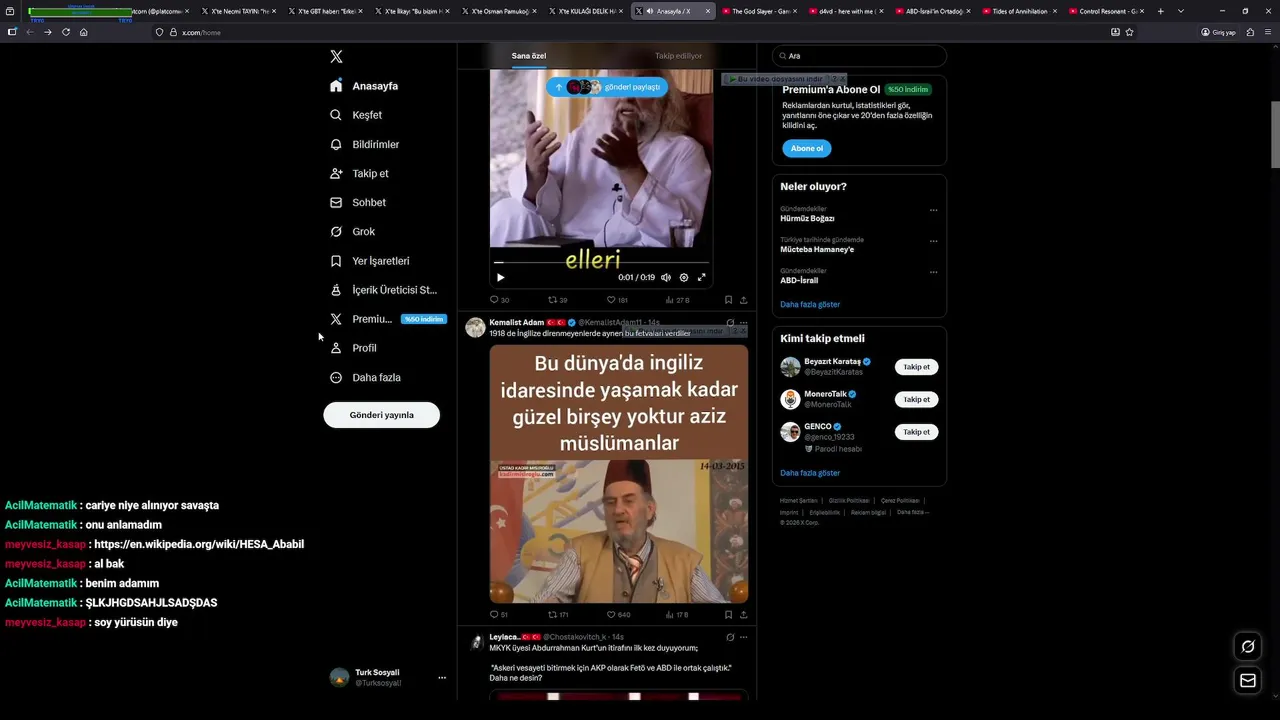Click Daha fazla göster under Kimi takip etmeli
The height and width of the screenshot is (720, 1280).
810,473
